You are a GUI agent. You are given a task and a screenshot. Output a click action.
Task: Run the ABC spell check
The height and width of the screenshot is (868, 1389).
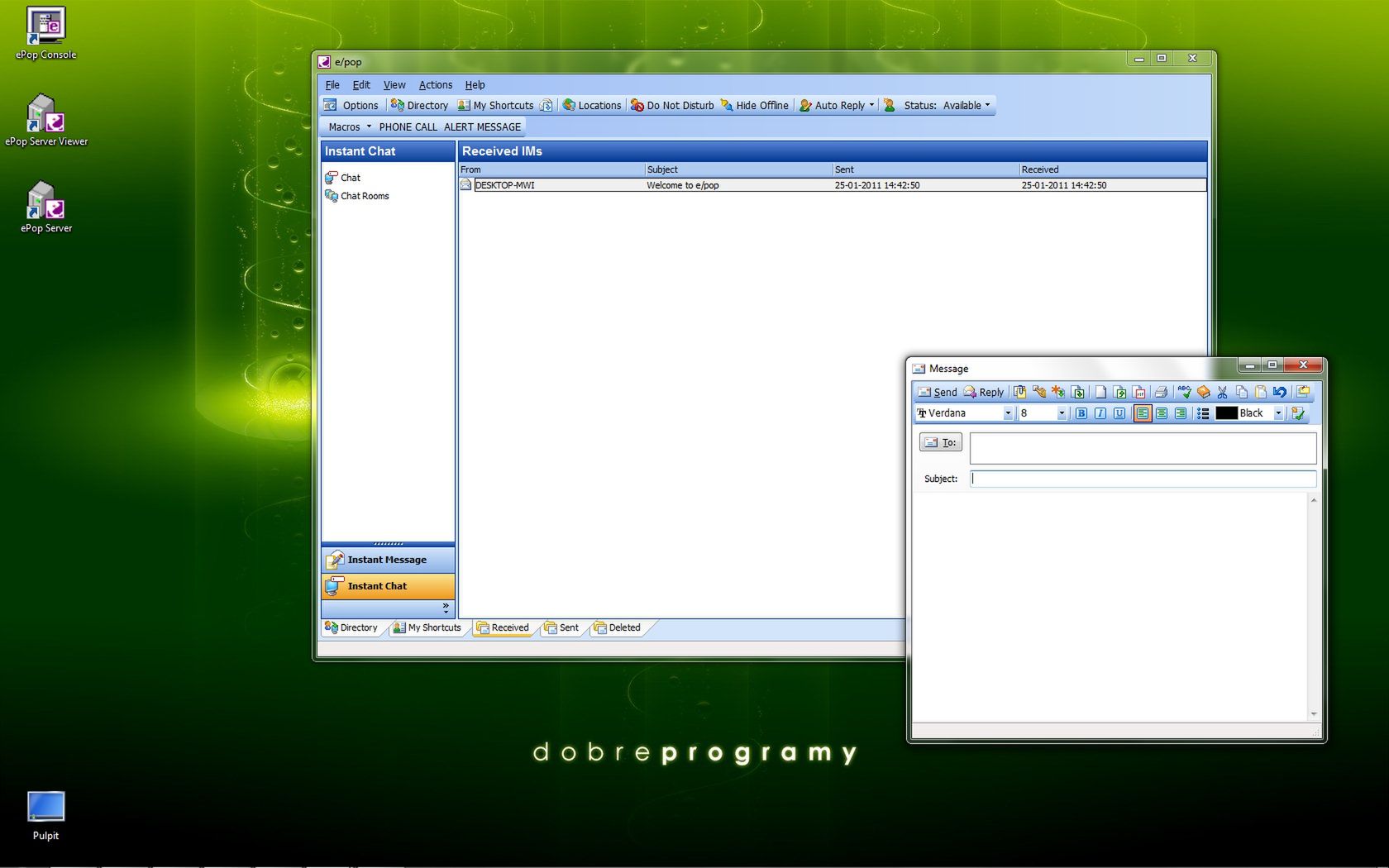point(1185,392)
